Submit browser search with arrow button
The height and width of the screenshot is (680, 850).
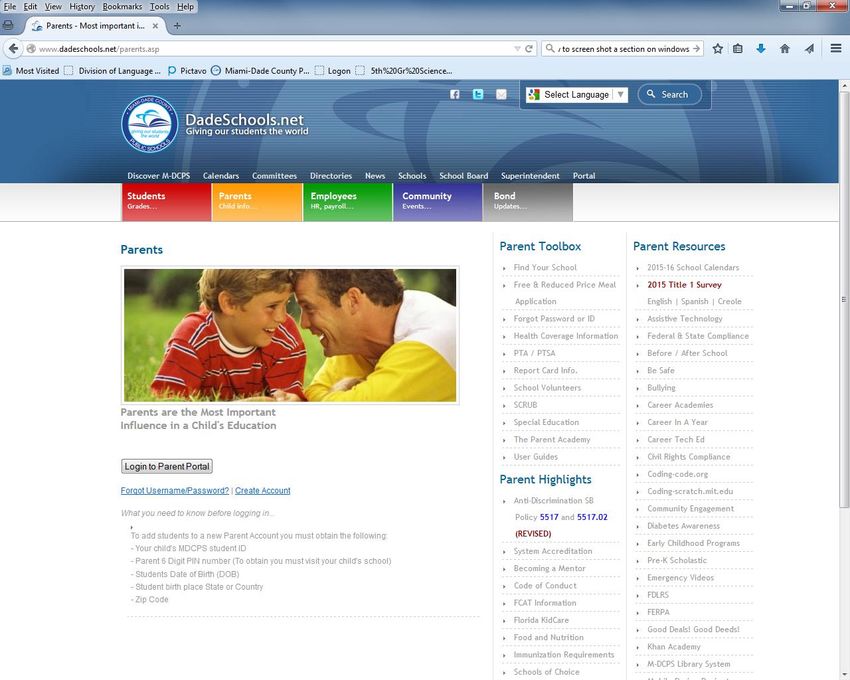(x=697, y=49)
